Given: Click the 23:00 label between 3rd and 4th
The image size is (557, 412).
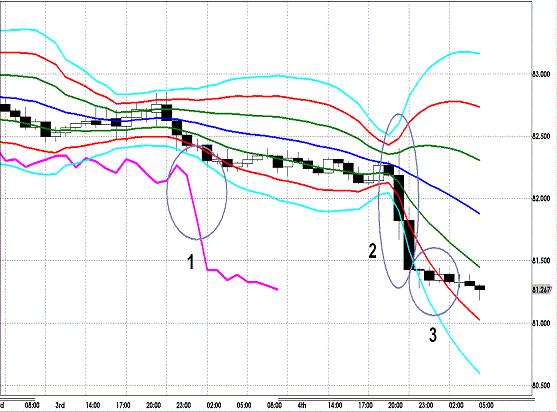Looking at the screenshot, I should pyautogui.click(x=184, y=405).
